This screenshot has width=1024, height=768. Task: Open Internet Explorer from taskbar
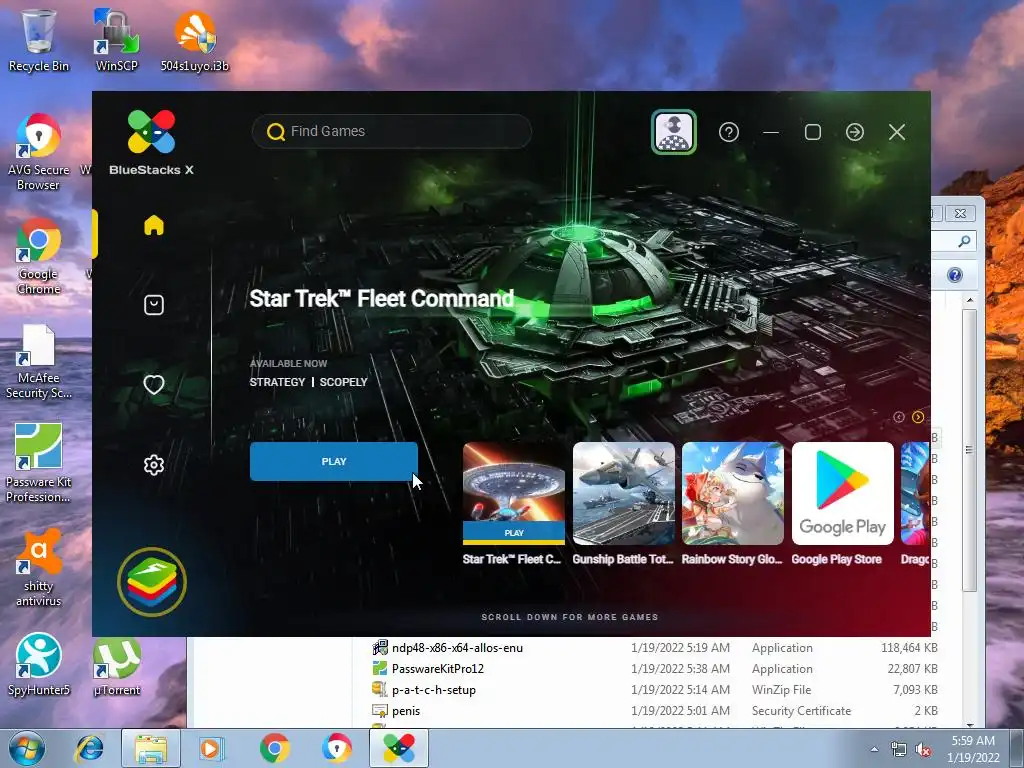[89, 748]
